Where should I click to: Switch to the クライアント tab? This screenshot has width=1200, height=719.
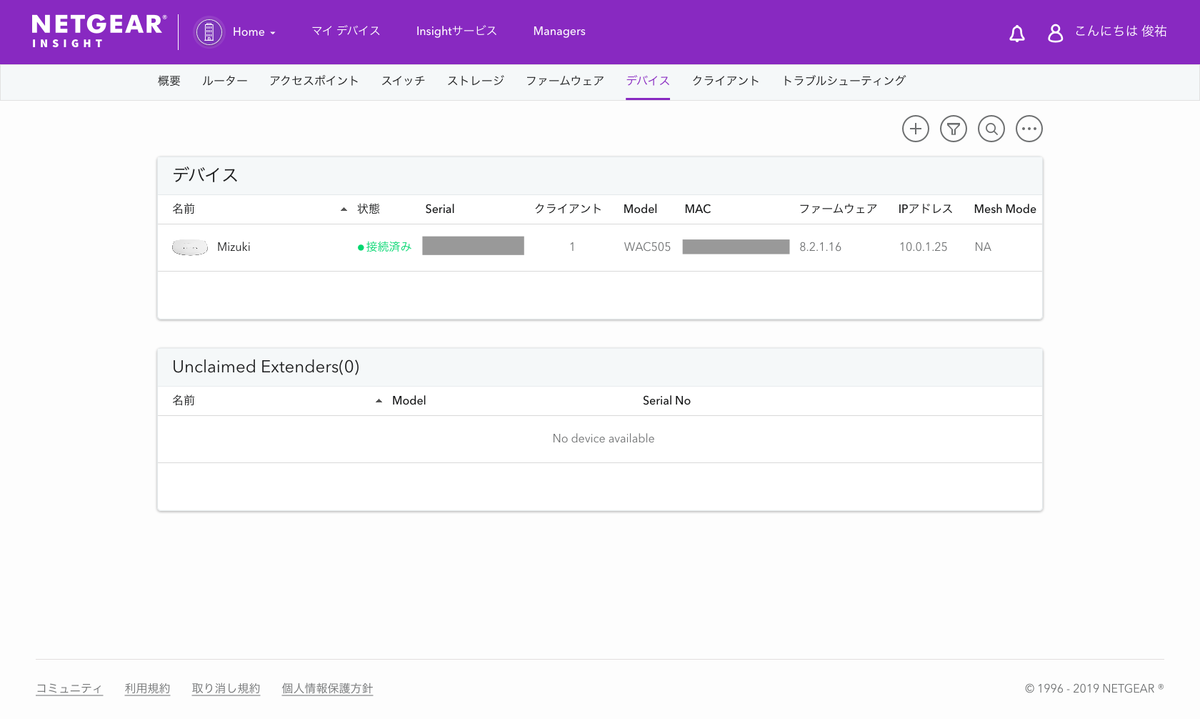[726, 81]
